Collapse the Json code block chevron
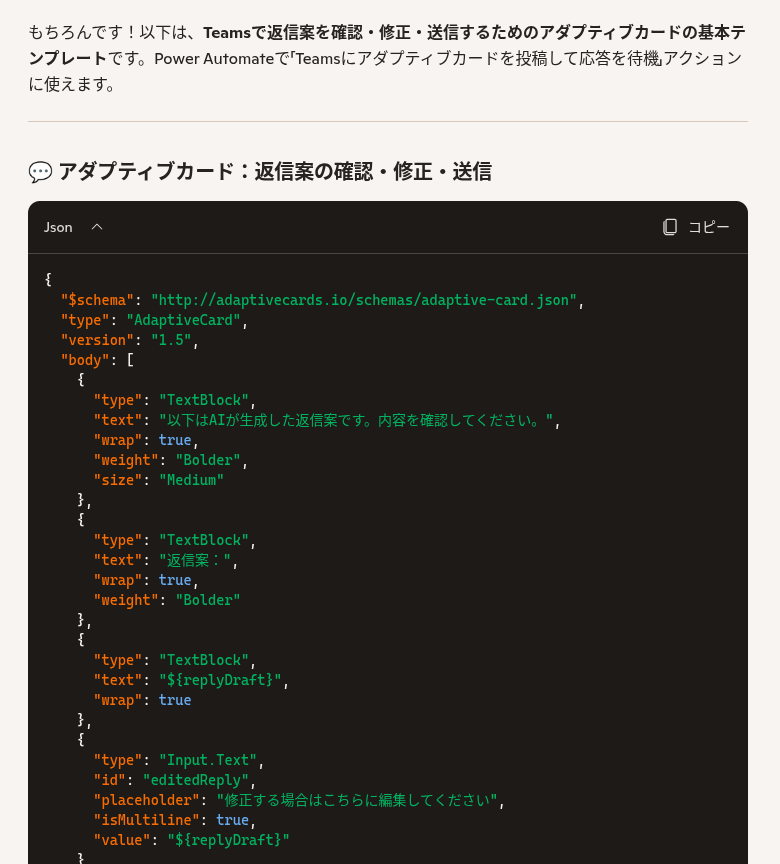This screenshot has height=864, width=780. tap(97, 227)
